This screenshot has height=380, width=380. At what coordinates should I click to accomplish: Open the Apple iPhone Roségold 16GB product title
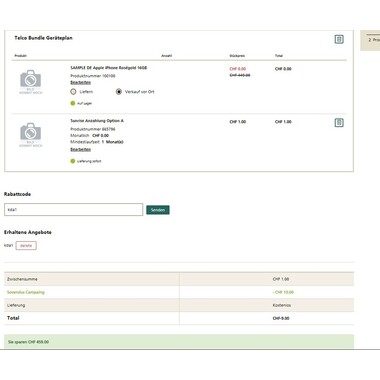point(108,68)
